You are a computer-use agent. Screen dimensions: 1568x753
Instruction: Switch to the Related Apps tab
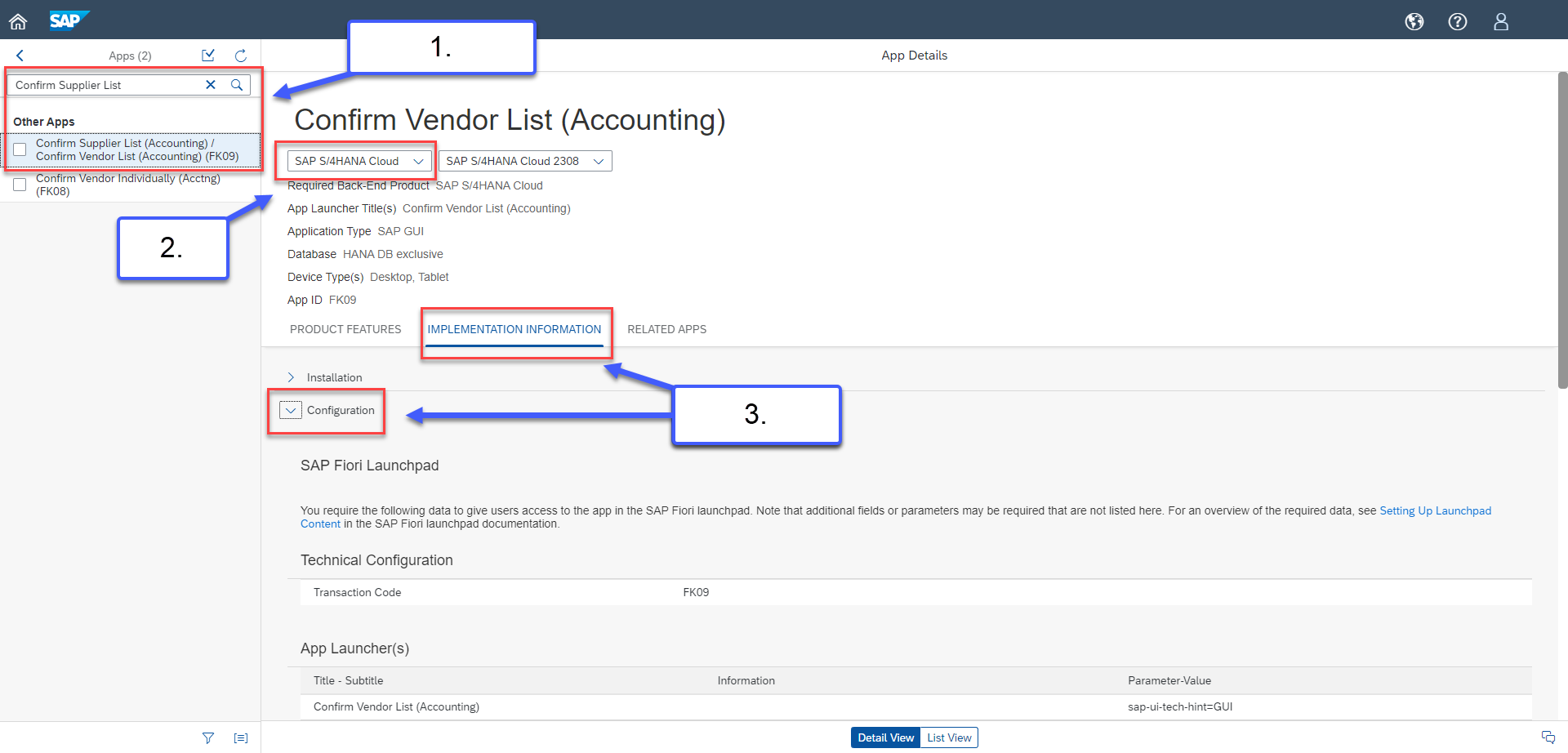(667, 329)
